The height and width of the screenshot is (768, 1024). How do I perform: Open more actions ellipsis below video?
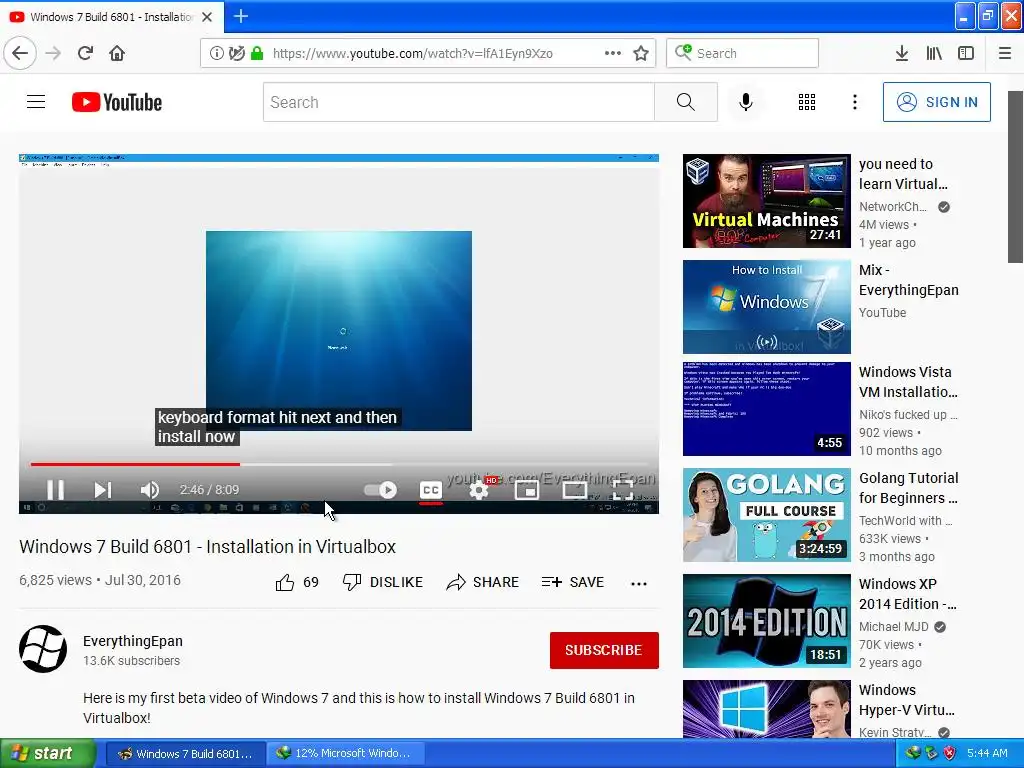click(x=639, y=583)
